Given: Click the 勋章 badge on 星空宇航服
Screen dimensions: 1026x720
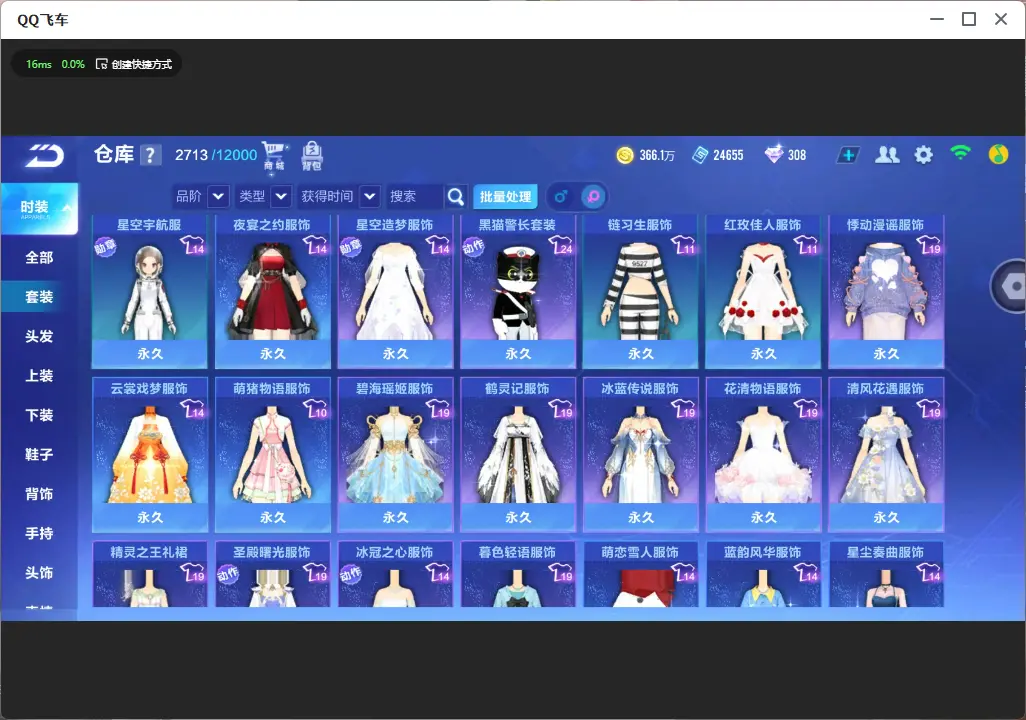Looking at the screenshot, I should (105, 247).
